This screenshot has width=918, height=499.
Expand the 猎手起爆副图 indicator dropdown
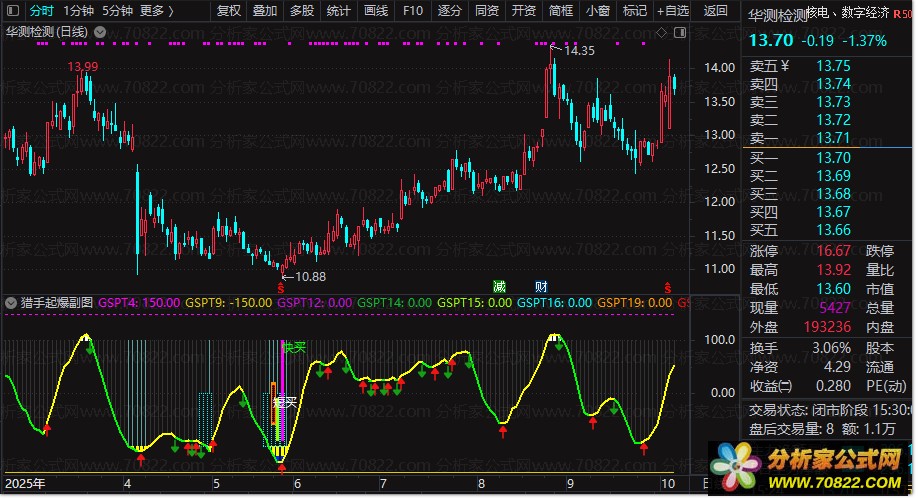(11, 303)
